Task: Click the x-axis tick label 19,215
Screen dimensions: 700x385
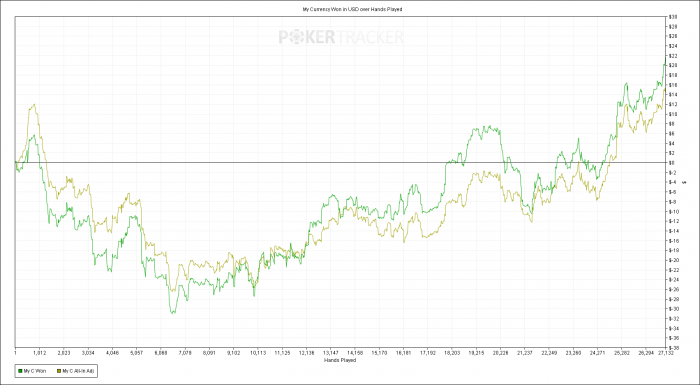Action: tap(476, 352)
